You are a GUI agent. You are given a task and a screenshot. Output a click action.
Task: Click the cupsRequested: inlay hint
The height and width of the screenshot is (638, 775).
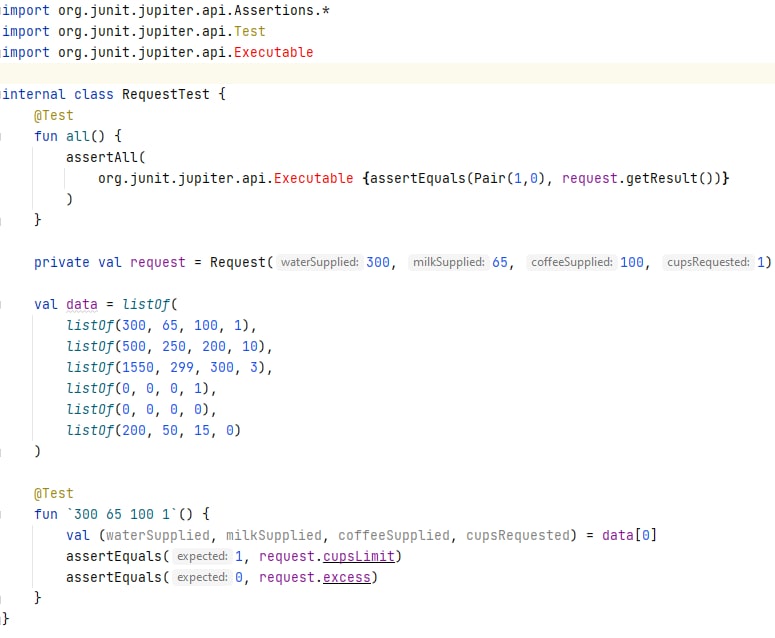(x=708, y=262)
